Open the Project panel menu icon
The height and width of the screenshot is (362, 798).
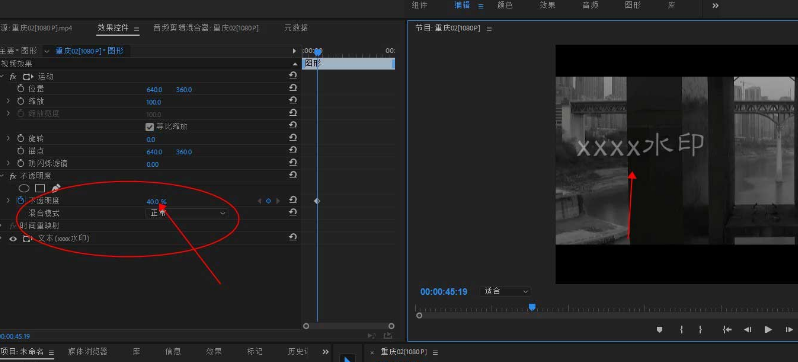(x=51, y=352)
